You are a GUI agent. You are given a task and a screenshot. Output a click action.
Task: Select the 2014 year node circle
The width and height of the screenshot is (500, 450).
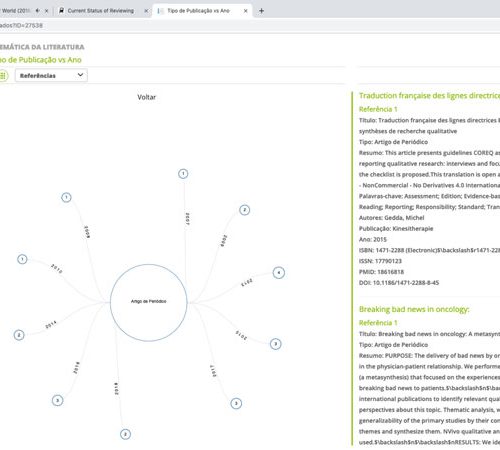coord(19,335)
